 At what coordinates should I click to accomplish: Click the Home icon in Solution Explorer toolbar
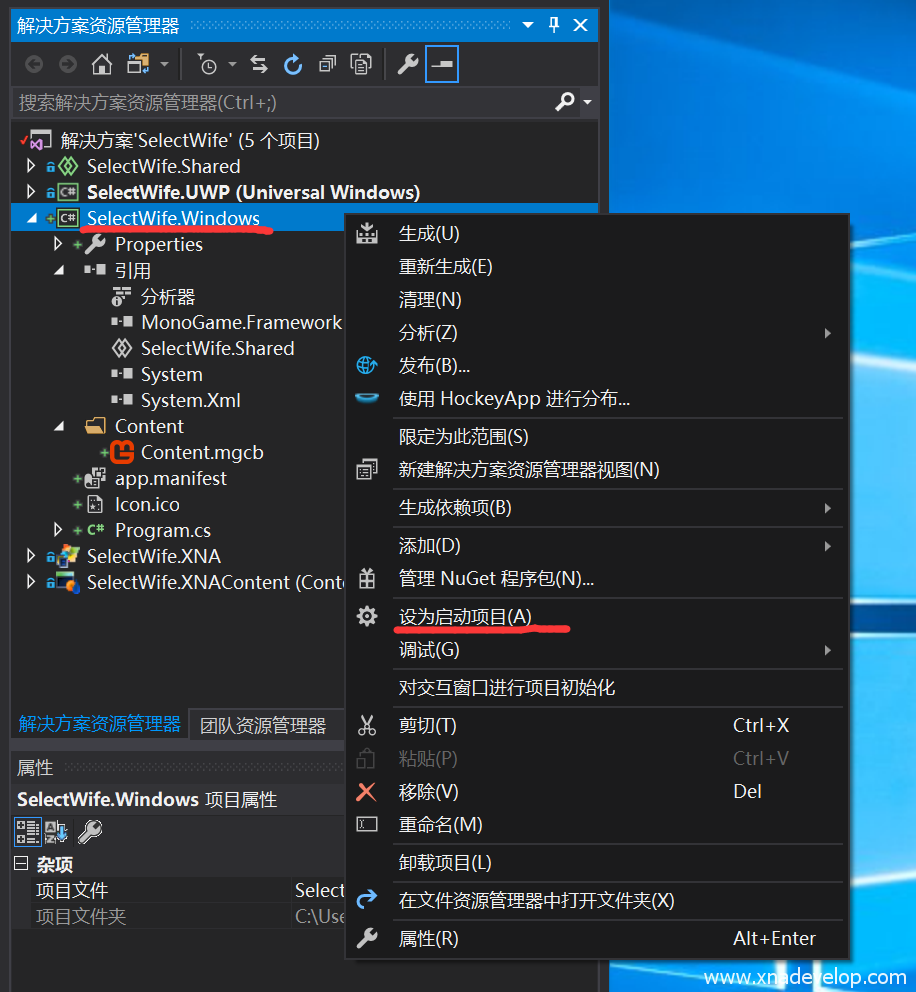point(101,65)
